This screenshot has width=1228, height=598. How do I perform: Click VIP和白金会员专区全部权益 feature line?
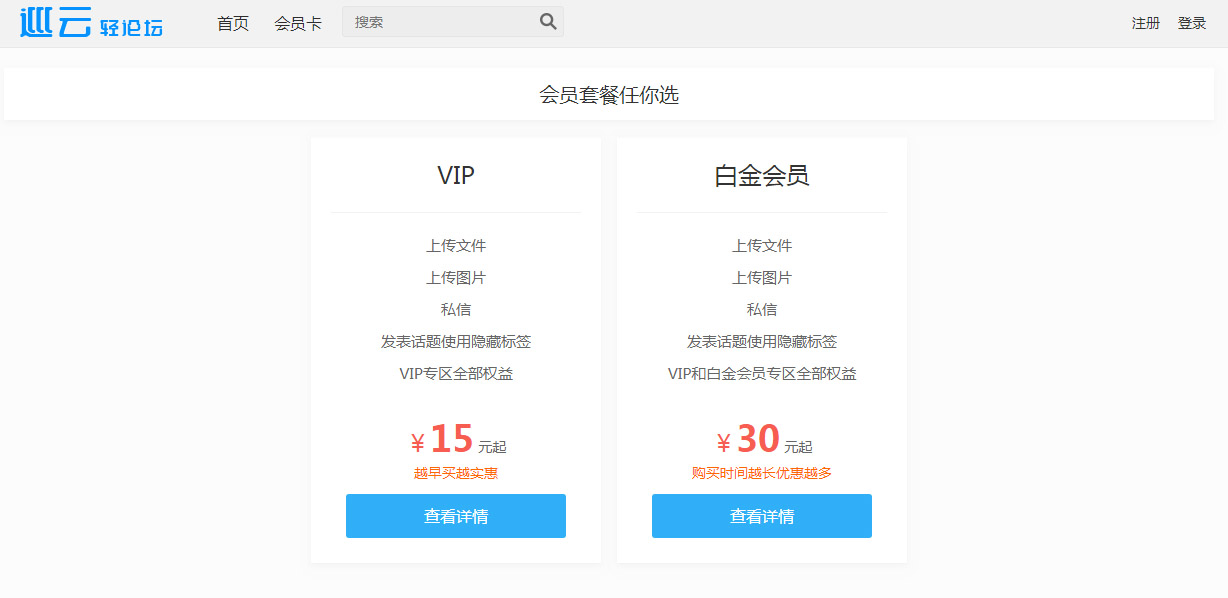(x=762, y=374)
